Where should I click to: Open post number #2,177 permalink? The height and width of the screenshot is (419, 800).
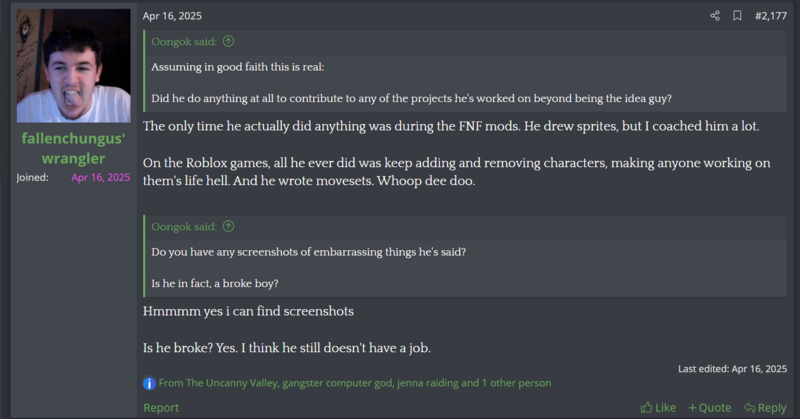[x=770, y=16]
